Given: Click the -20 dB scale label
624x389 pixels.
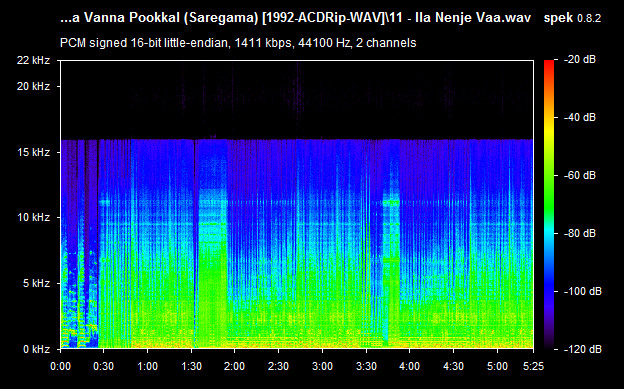Looking at the screenshot, I should (x=580, y=59).
